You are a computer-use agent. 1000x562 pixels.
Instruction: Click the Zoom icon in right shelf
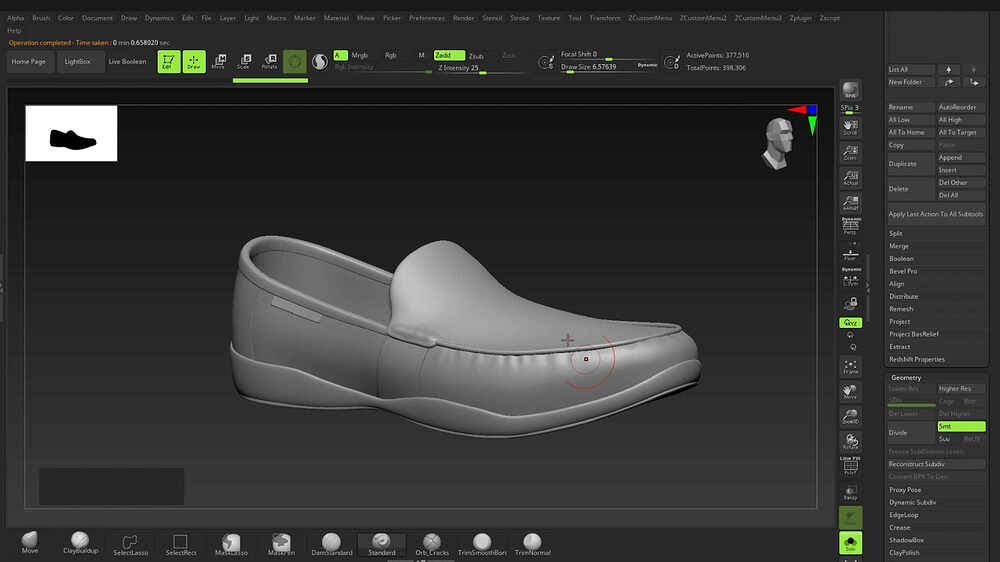pos(850,152)
